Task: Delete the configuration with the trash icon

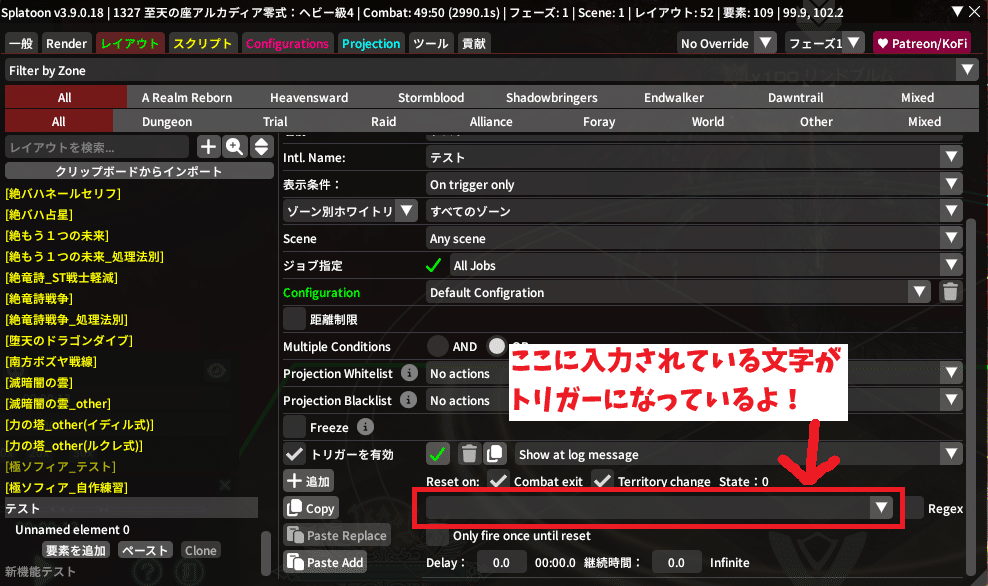Action: click(950, 292)
